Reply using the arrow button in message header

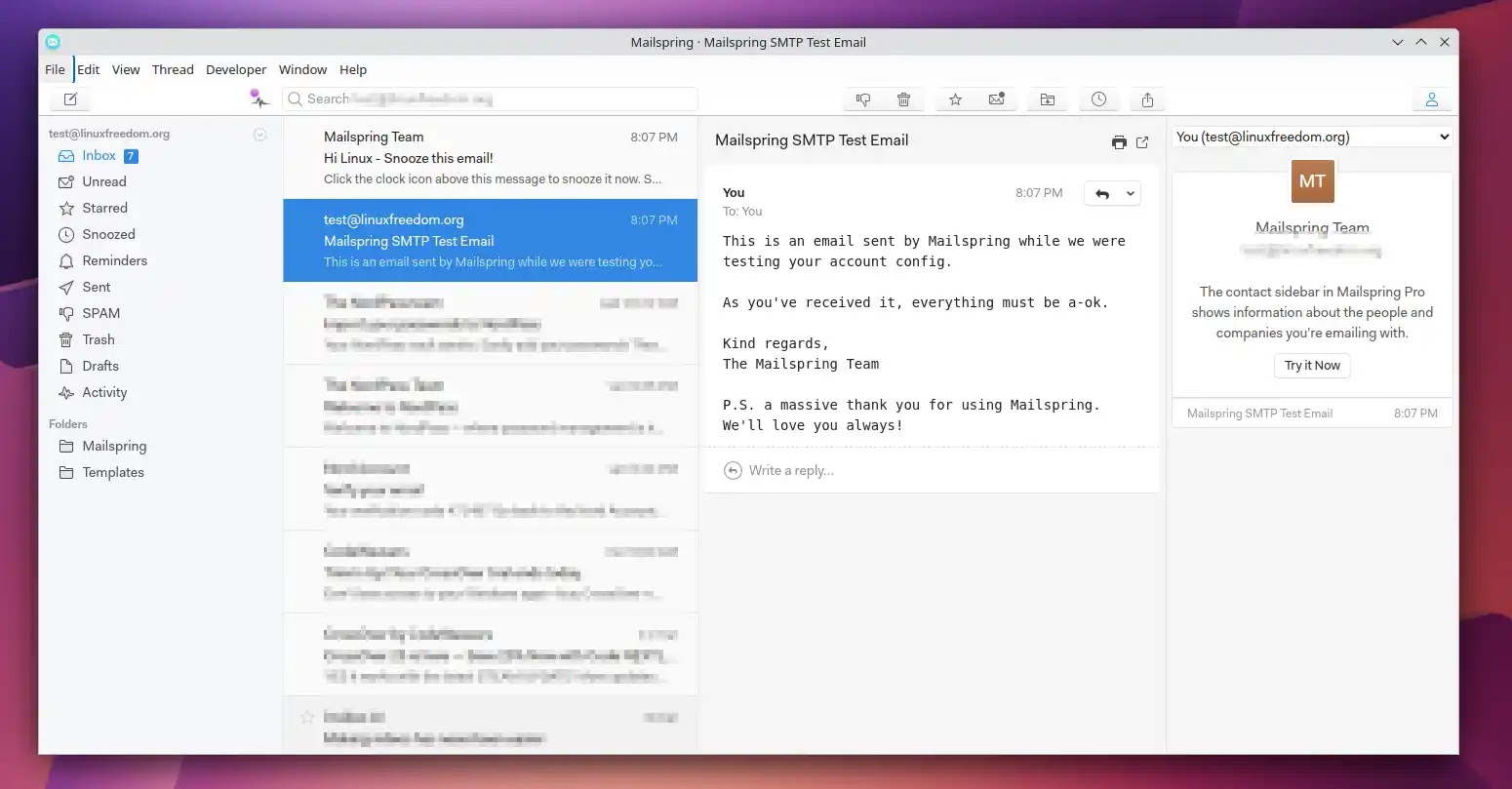pyautogui.click(x=1102, y=194)
